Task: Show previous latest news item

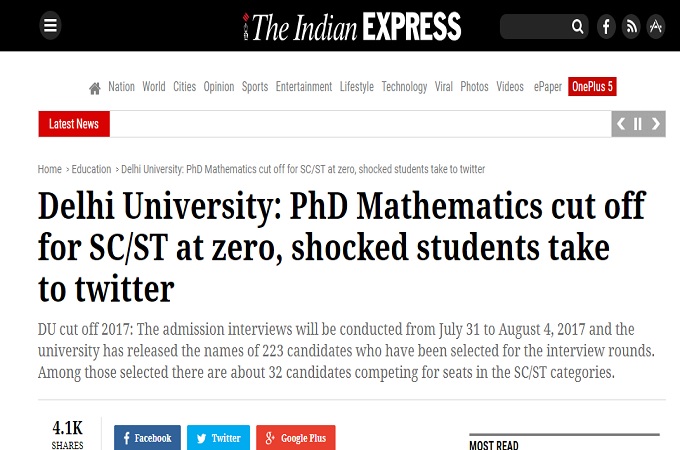Action: tap(621, 124)
